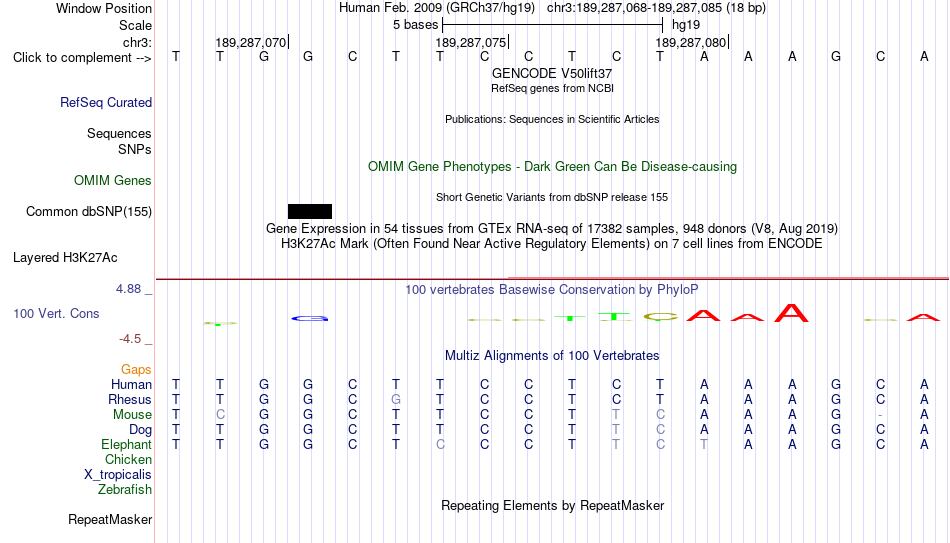This screenshot has height=543, width=950.
Task: Click the gray C mismatch in Dog row
Action: 660,430
